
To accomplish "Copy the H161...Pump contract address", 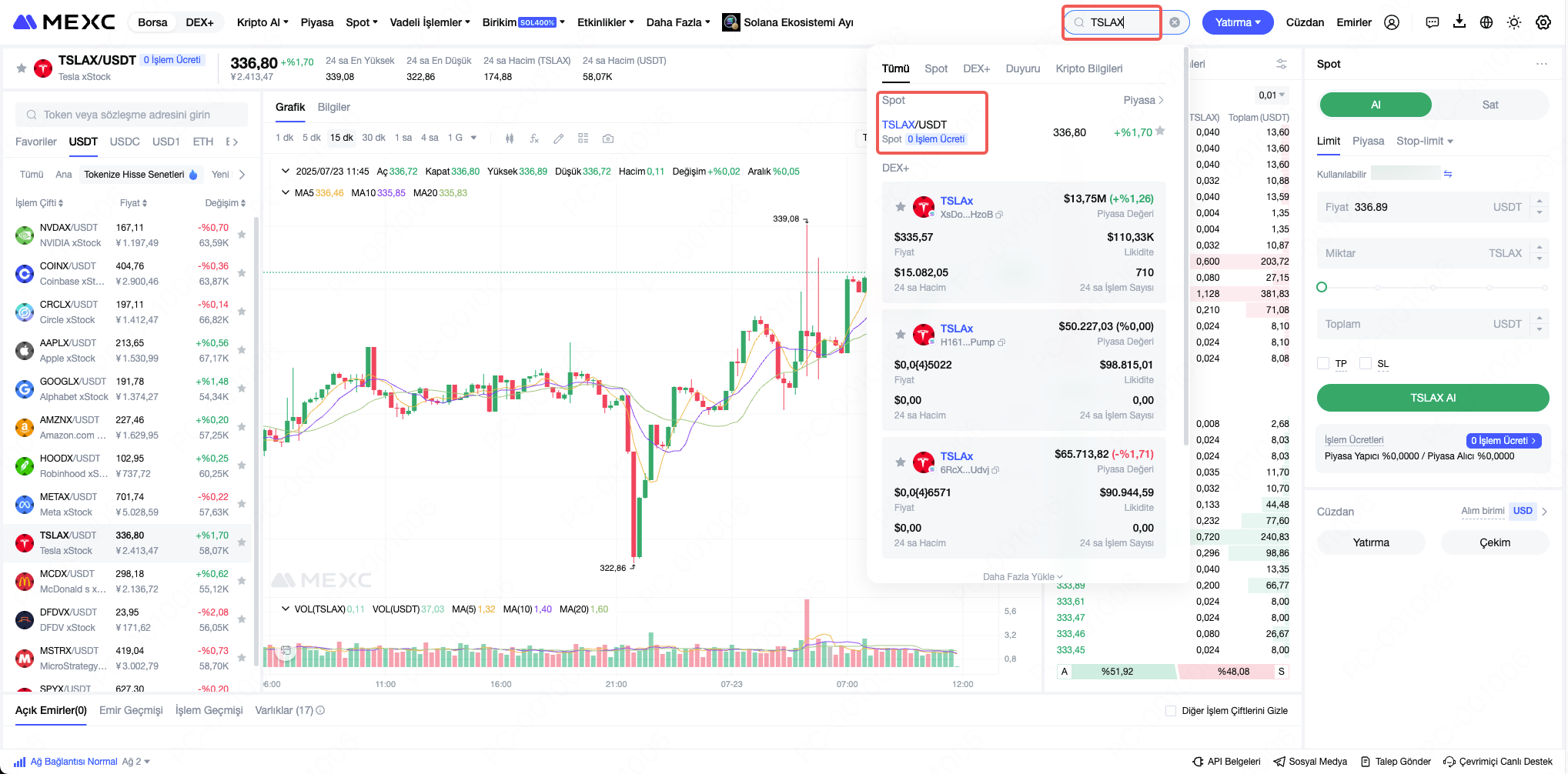I will click(1001, 342).
